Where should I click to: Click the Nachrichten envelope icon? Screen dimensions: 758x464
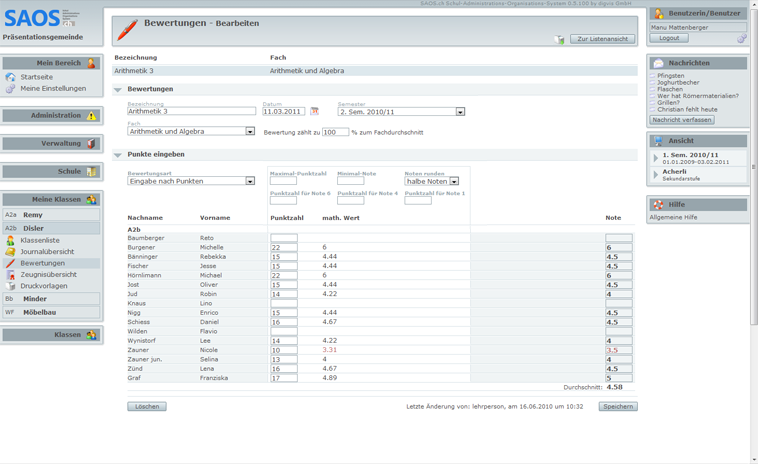coord(658,63)
